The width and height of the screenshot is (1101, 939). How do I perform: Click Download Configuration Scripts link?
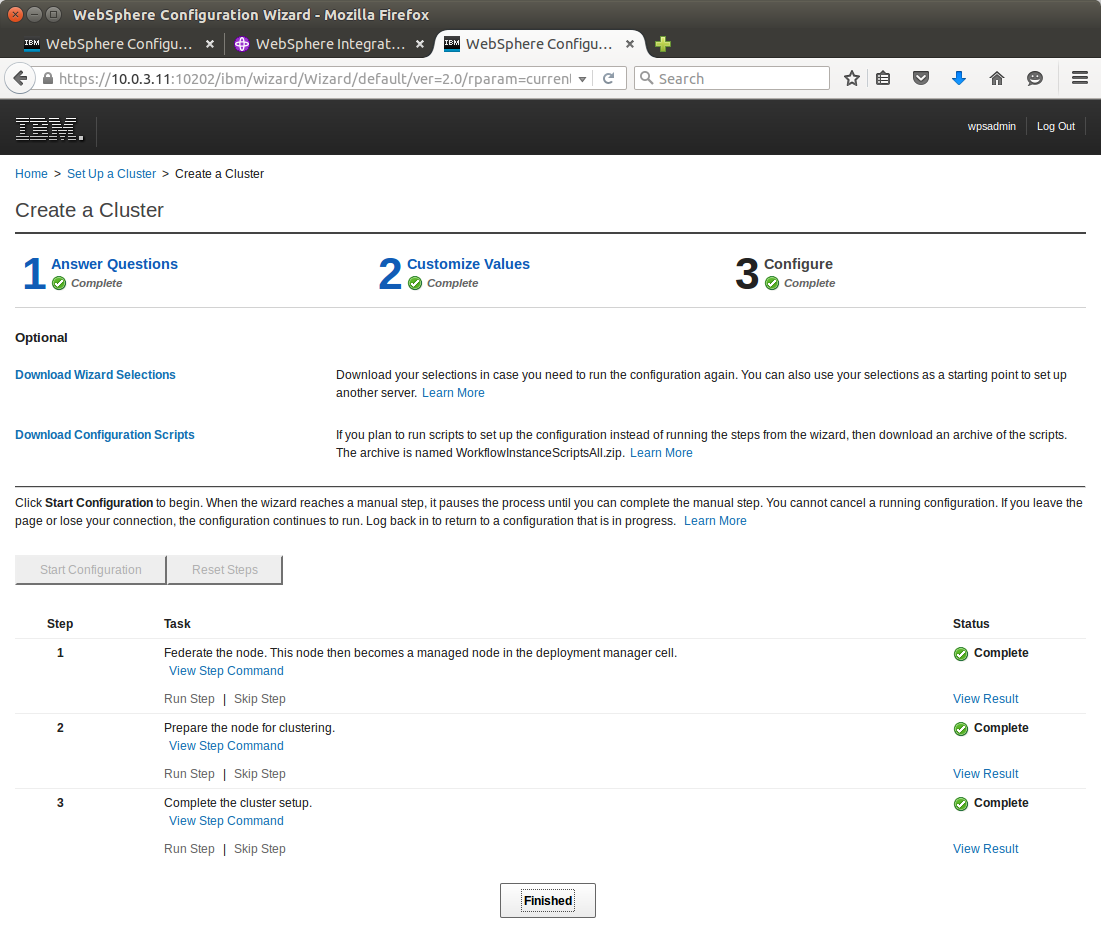pos(105,435)
